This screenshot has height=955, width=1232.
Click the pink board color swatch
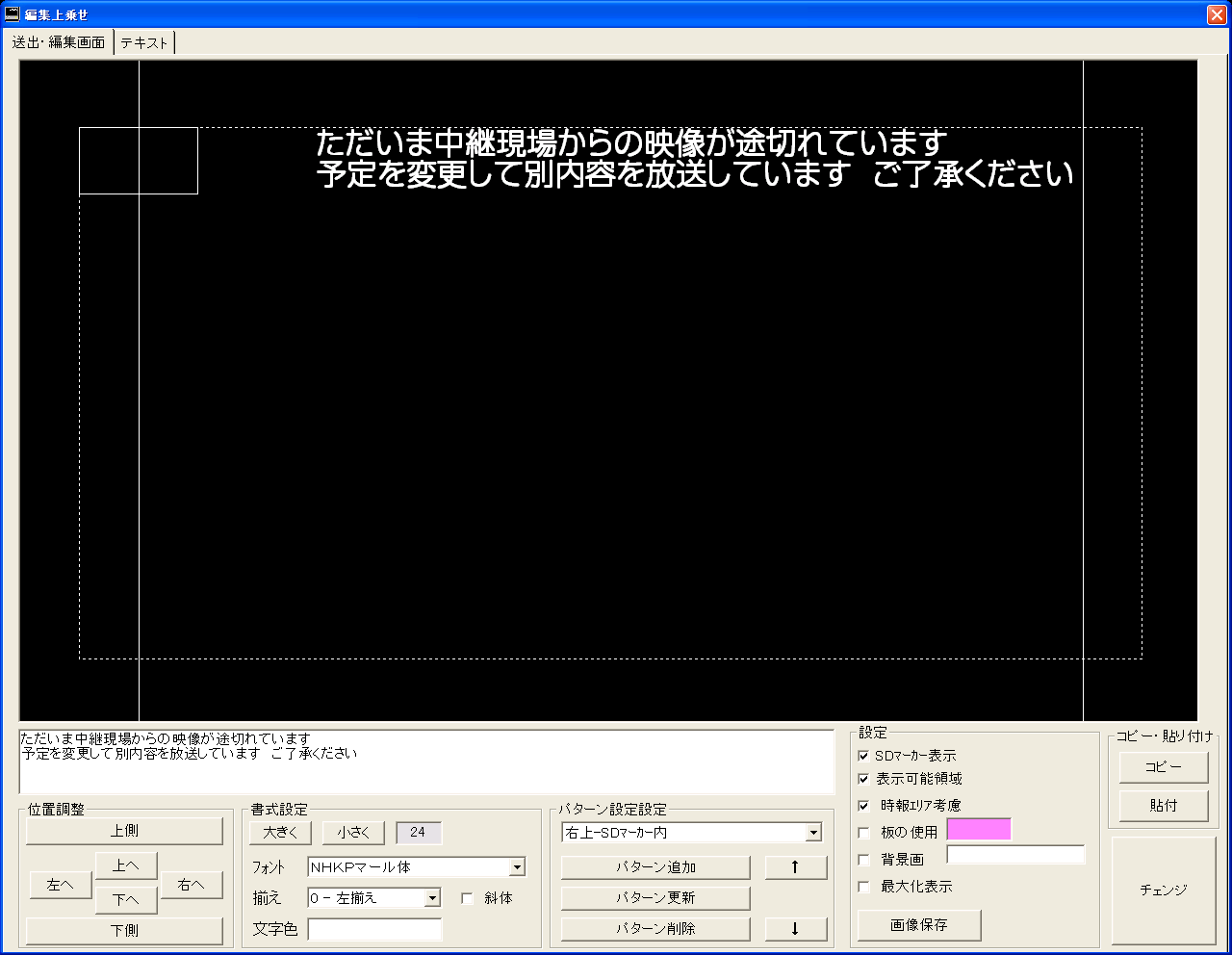pos(979,830)
